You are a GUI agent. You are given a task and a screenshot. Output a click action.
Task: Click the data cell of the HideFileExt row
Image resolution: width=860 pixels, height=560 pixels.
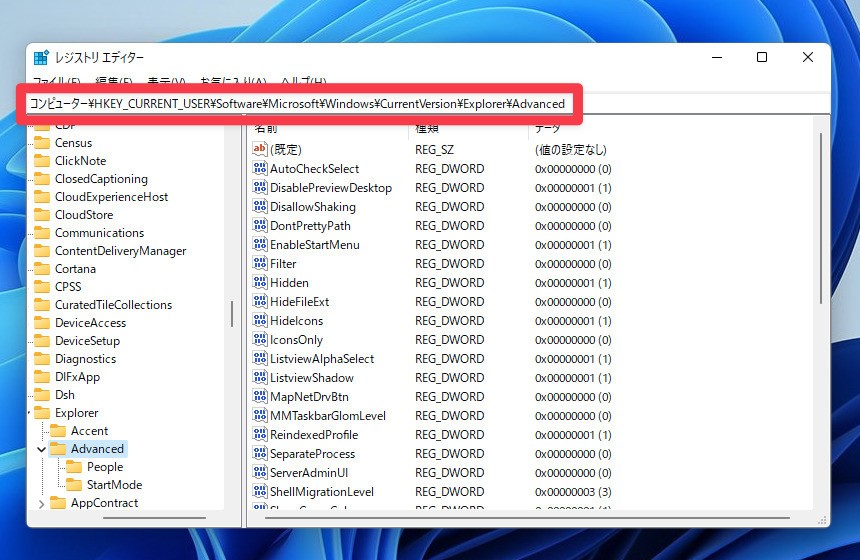pyautogui.click(x=573, y=302)
